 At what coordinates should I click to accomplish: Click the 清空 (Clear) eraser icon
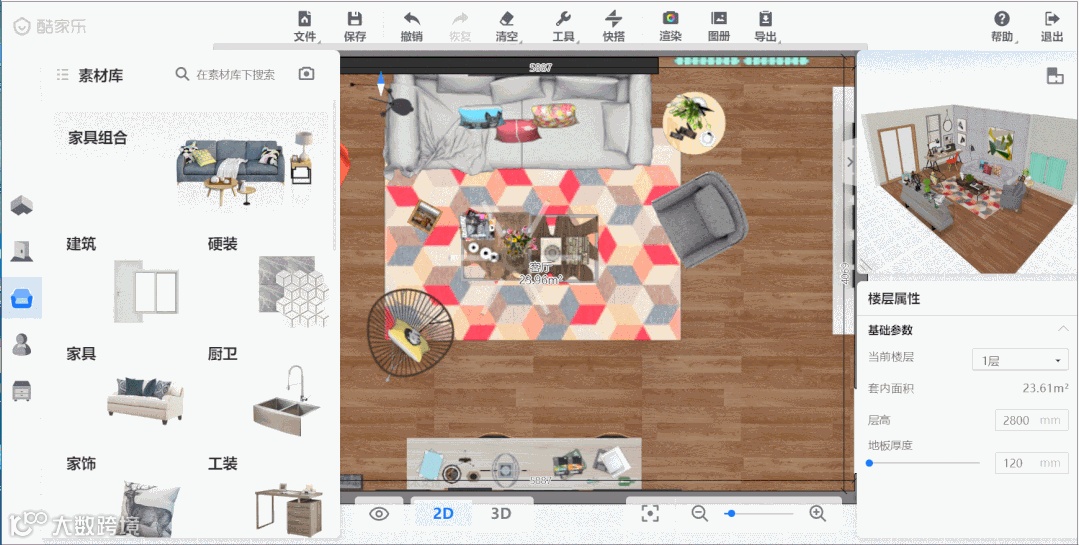pyautogui.click(x=506, y=19)
